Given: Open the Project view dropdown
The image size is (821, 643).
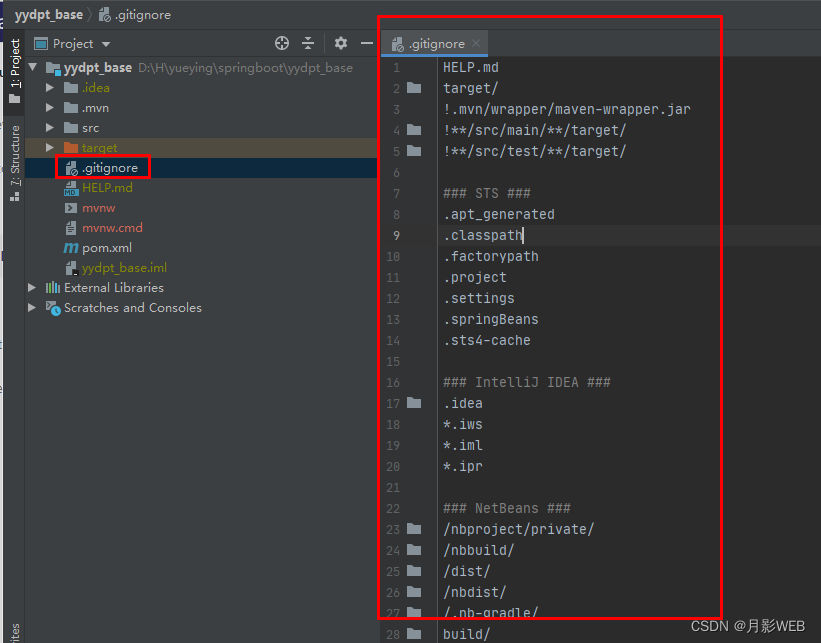Looking at the screenshot, I should coord(106,44).
